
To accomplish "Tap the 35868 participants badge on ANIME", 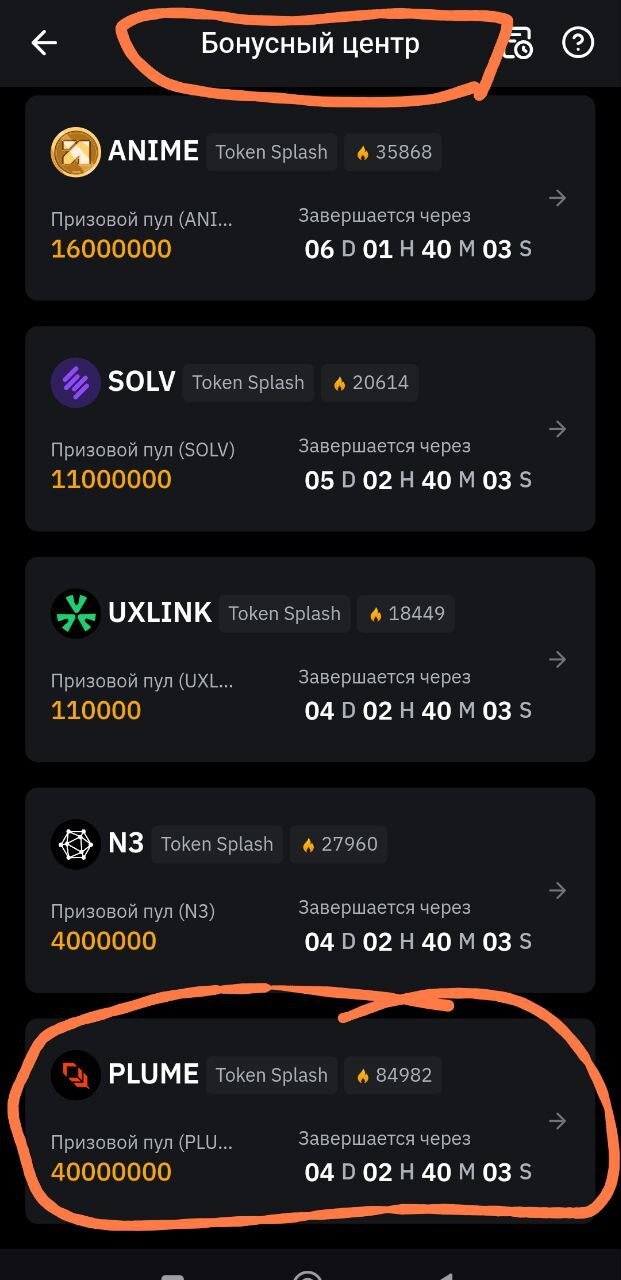I will pos(393,152).
